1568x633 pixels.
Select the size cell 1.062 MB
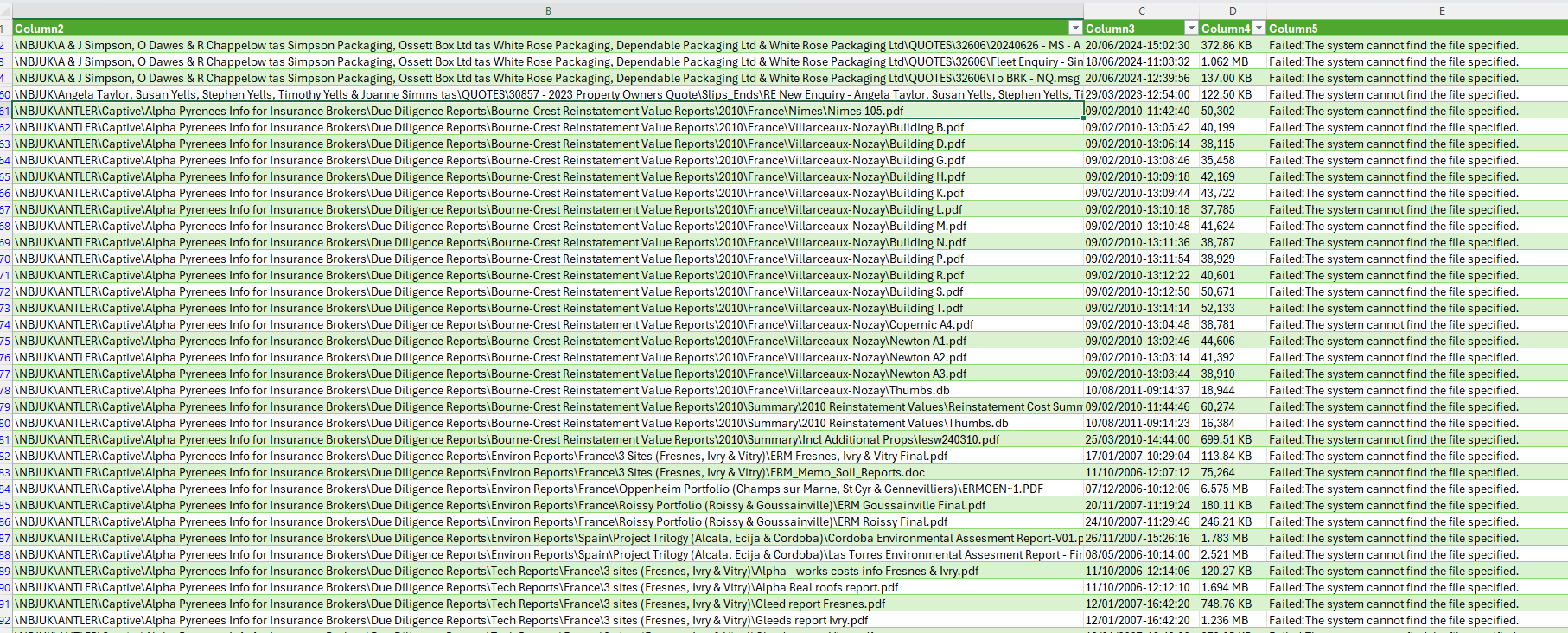click(1233, 61)
